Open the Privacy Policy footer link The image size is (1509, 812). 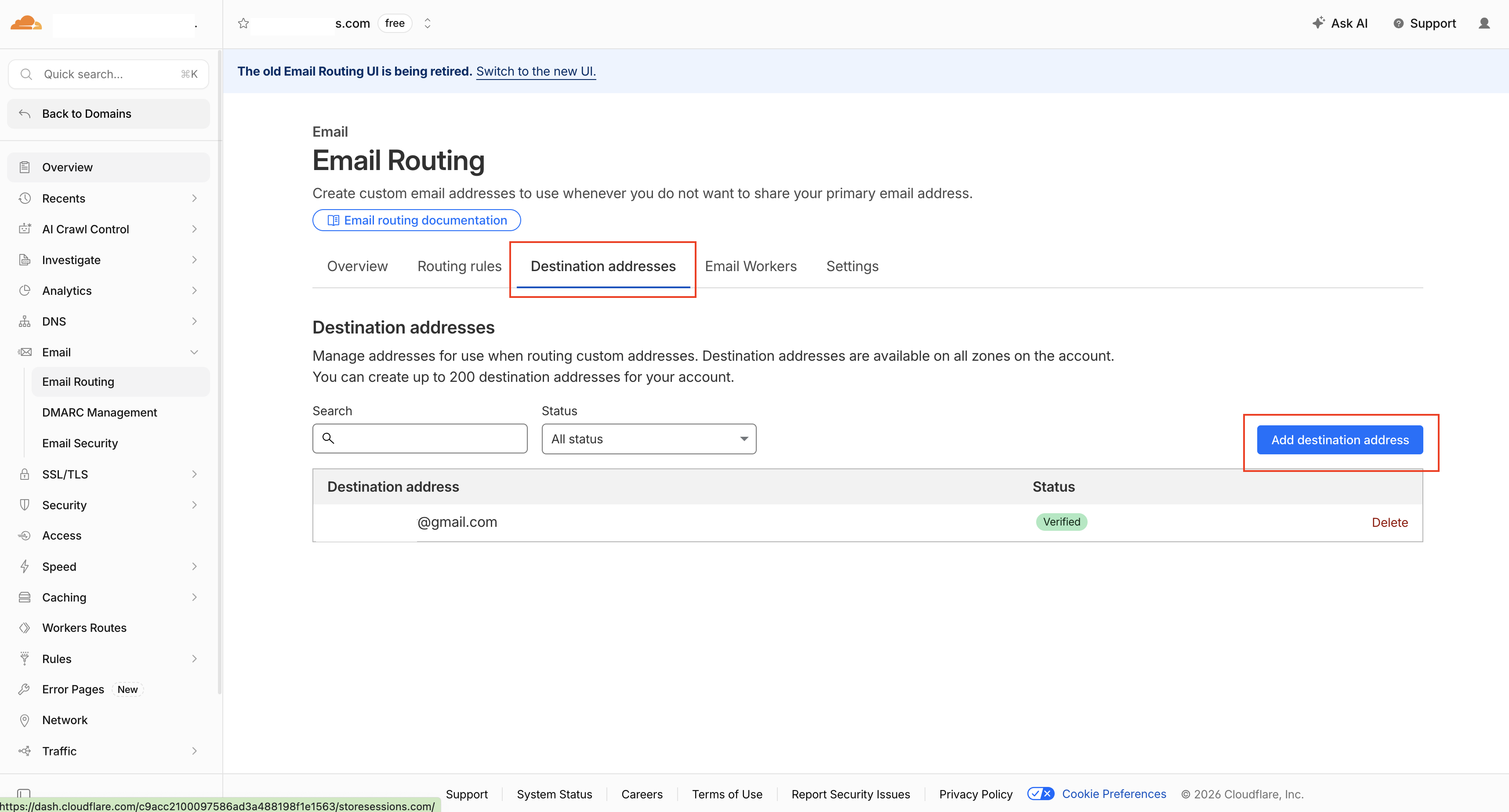976,794
